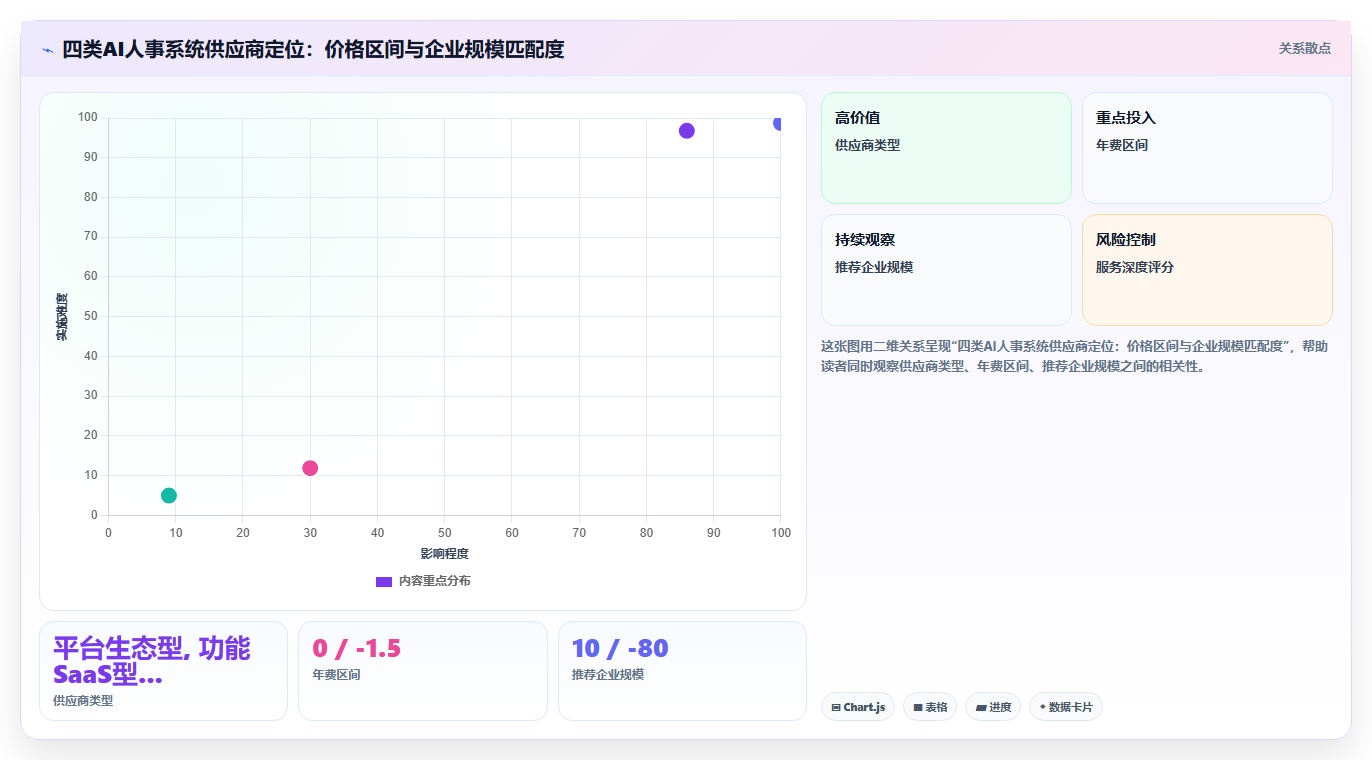The height and width of the screenshot is (760, 1372).
Task: Open the 持续观察 quadrant card
Action: 945,270
